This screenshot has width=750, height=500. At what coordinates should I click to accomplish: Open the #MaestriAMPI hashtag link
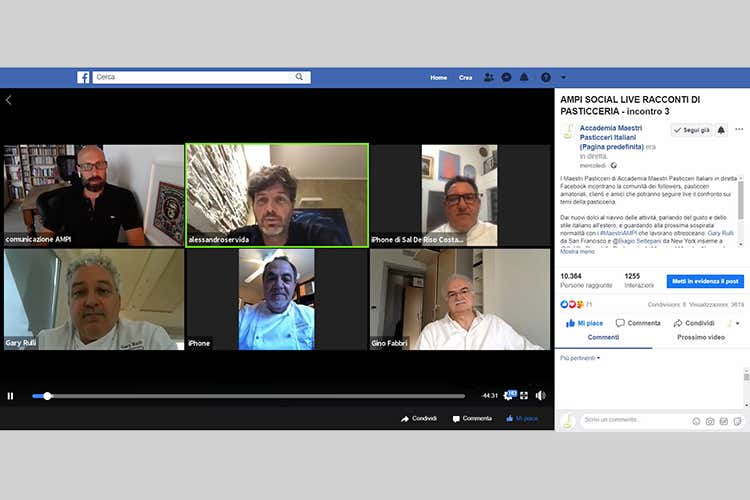pos(618,233)
